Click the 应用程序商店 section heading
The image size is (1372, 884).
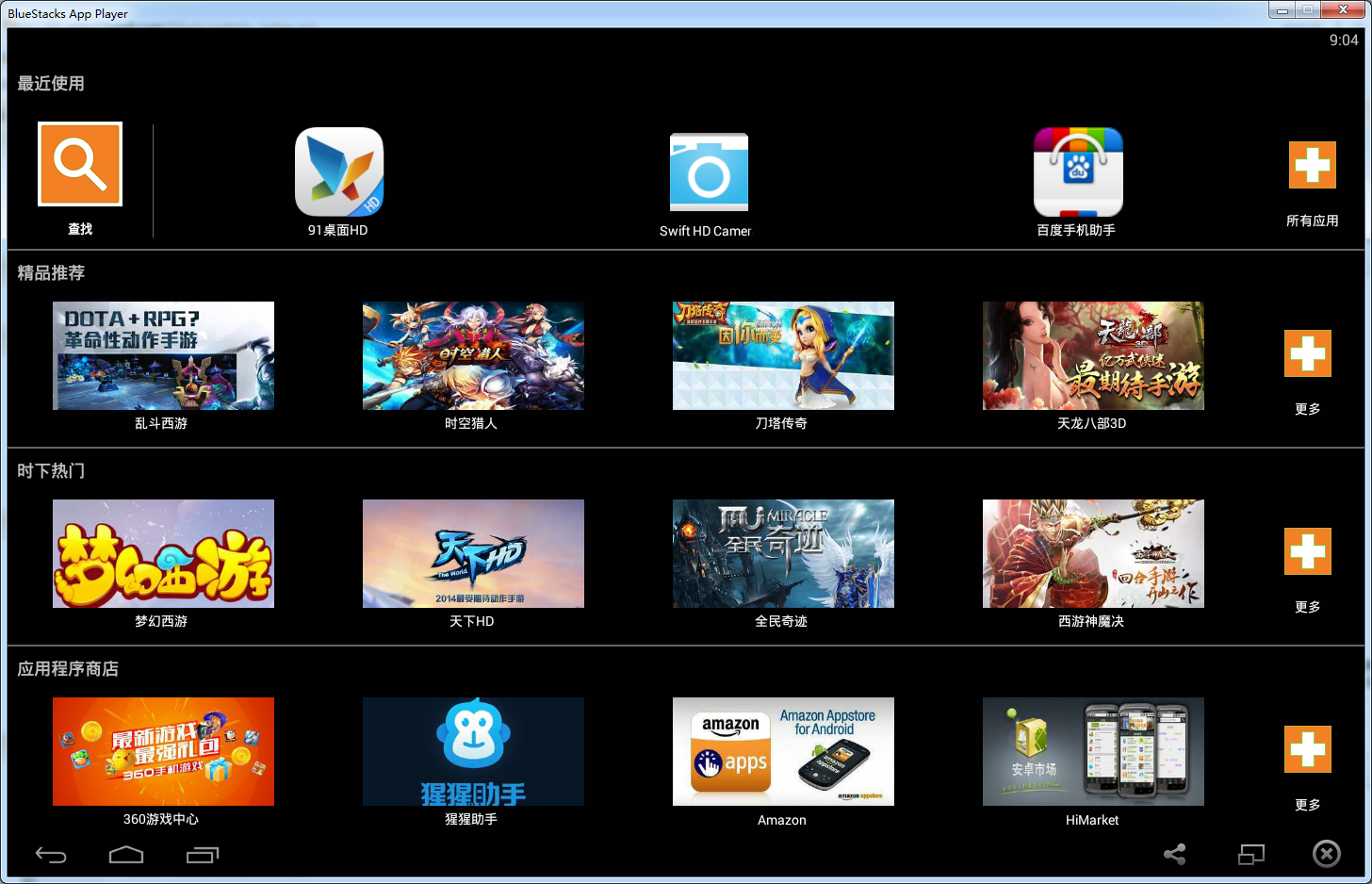click(68, 668)
